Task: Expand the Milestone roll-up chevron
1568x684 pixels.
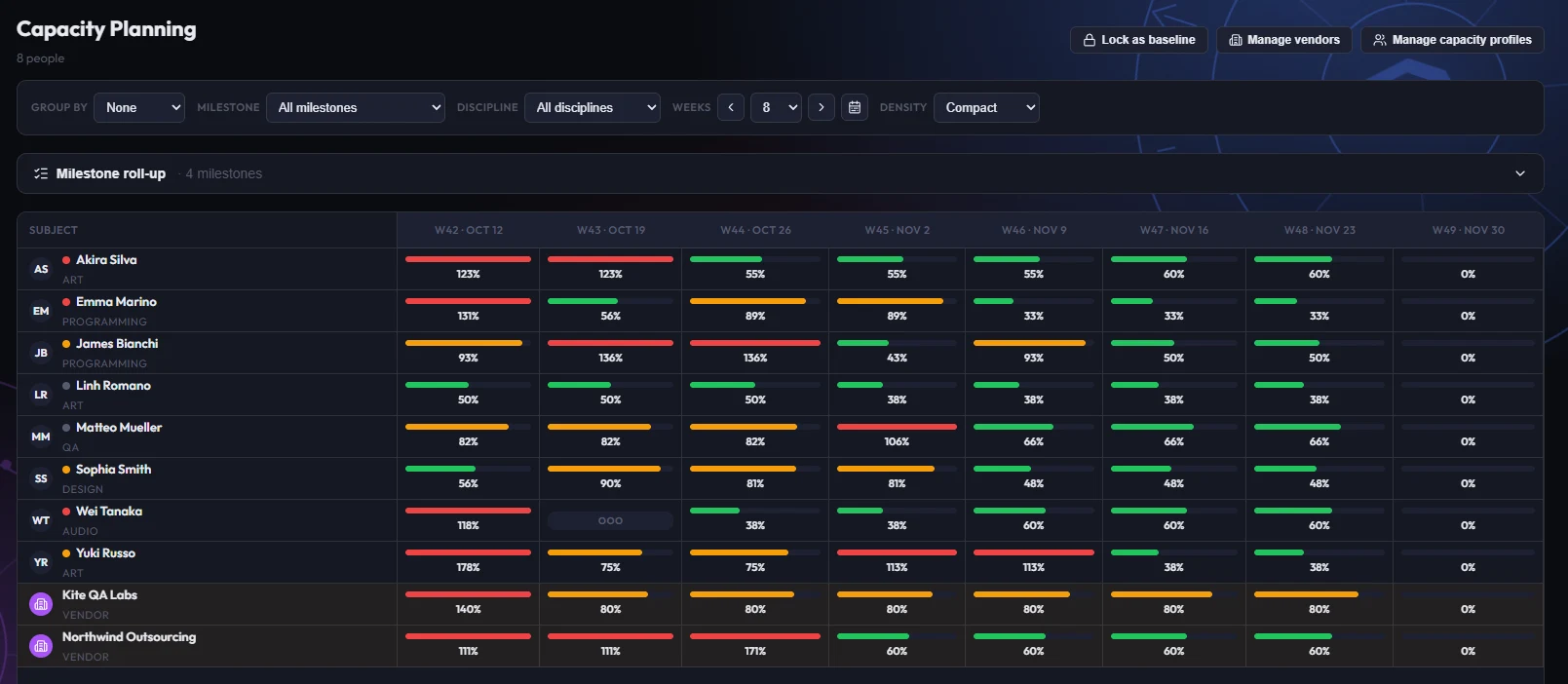Action: click(x=1520, y=173)
